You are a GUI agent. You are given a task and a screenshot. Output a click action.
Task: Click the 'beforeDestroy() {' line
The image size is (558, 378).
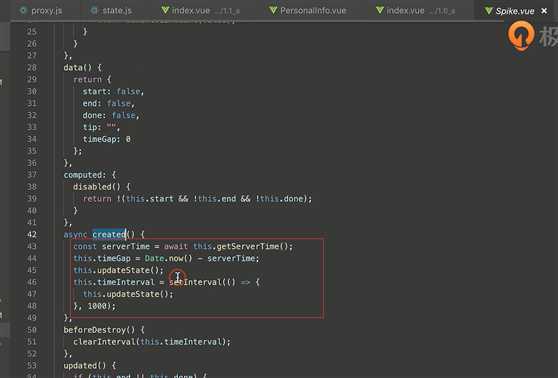click(104, 330)
